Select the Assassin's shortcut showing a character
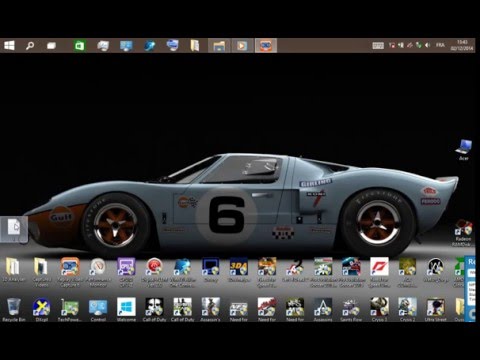Viewport: 480px width, 360px height. pos(210,310)
